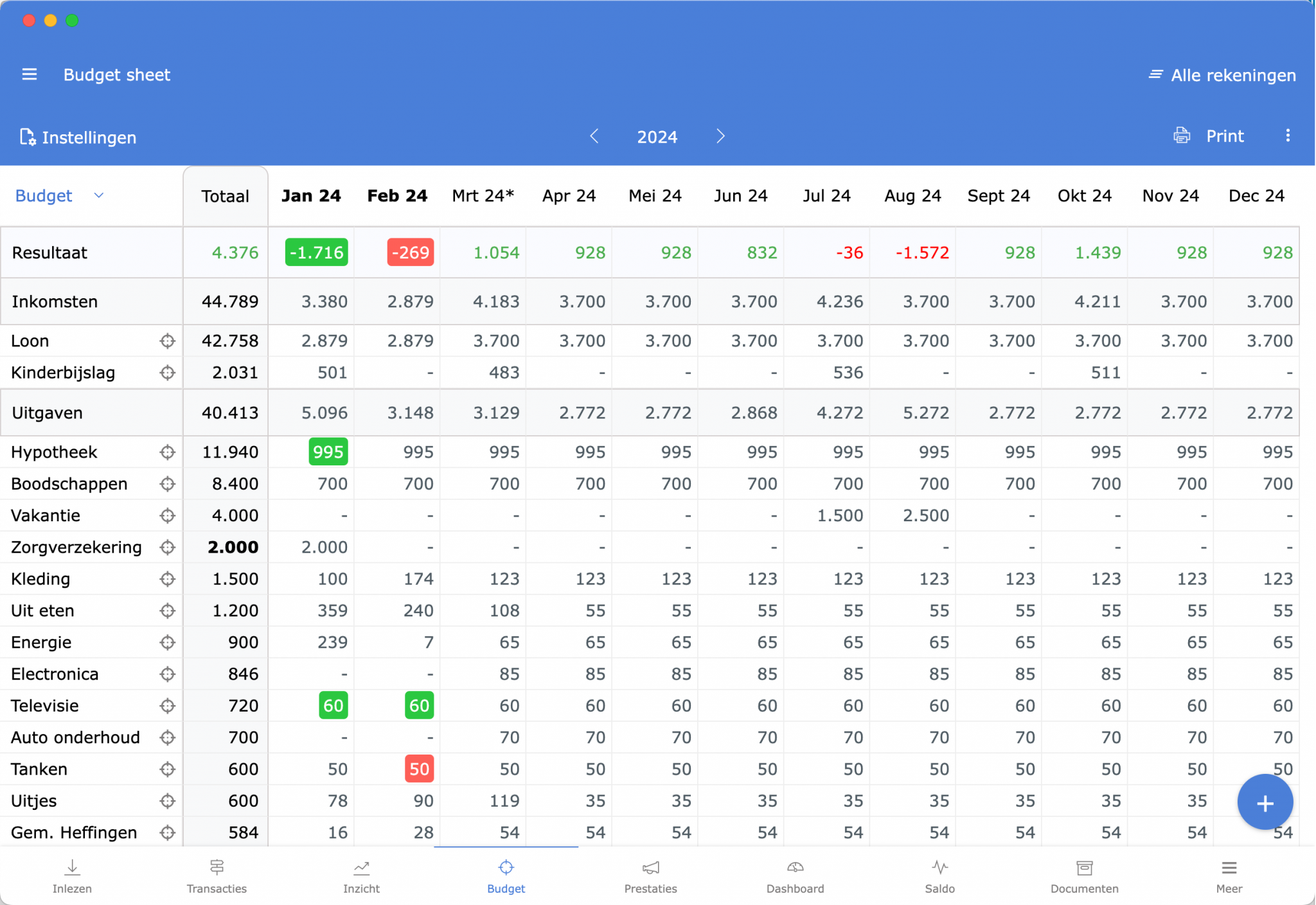Click the Prestaties megaphone icon
This screenshot has height=905, width=1316.
click(650, 867)
